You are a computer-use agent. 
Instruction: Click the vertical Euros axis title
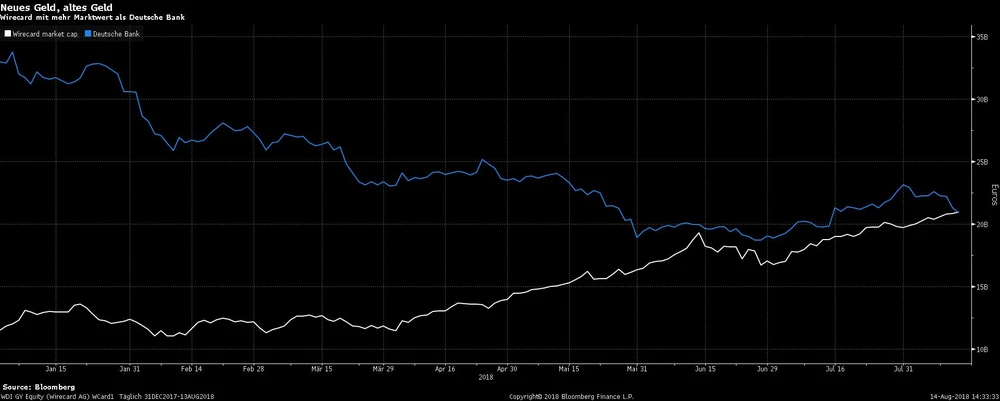point(994,190)
